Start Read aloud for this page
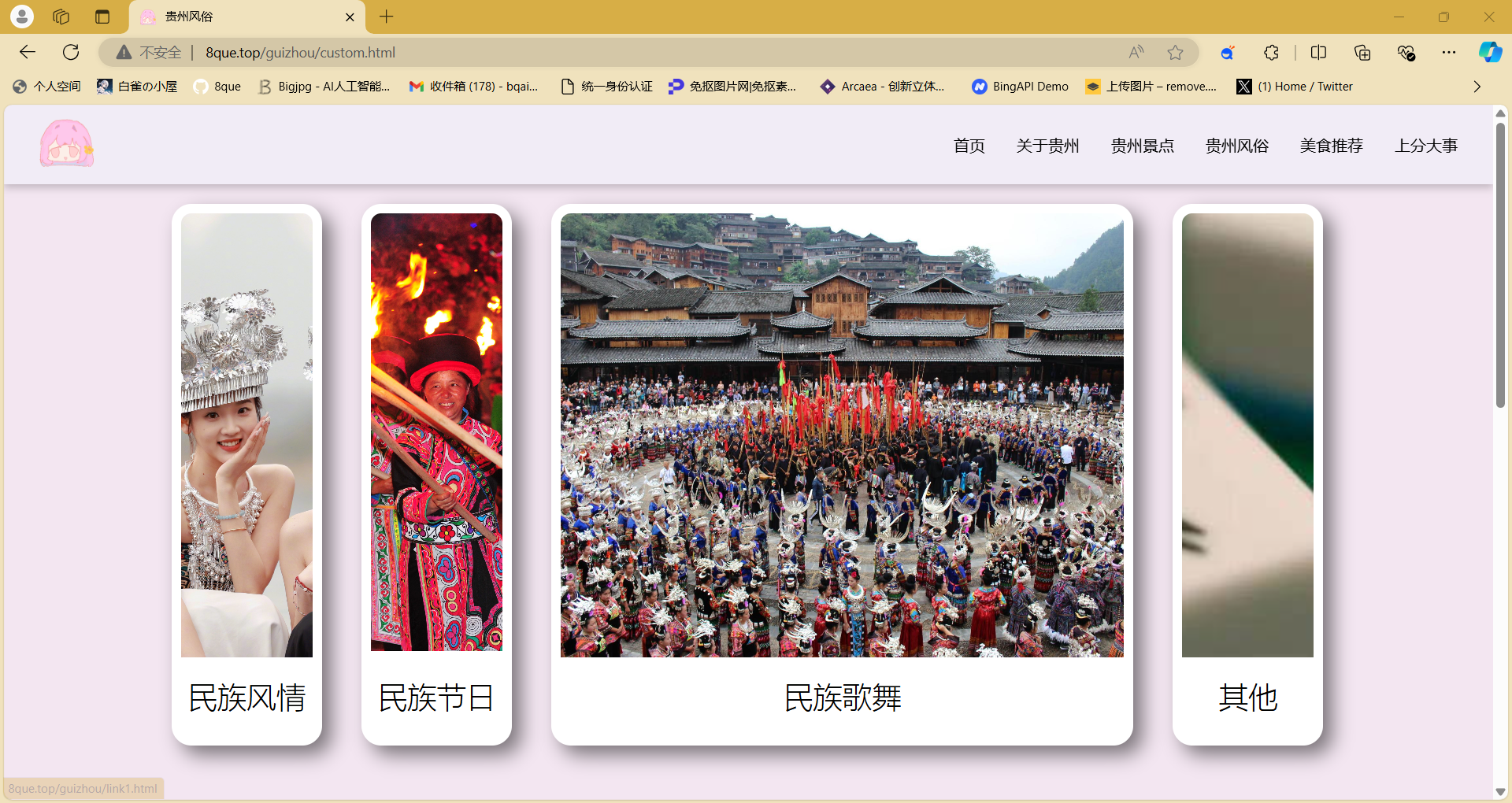 [x=1136, y=52]
